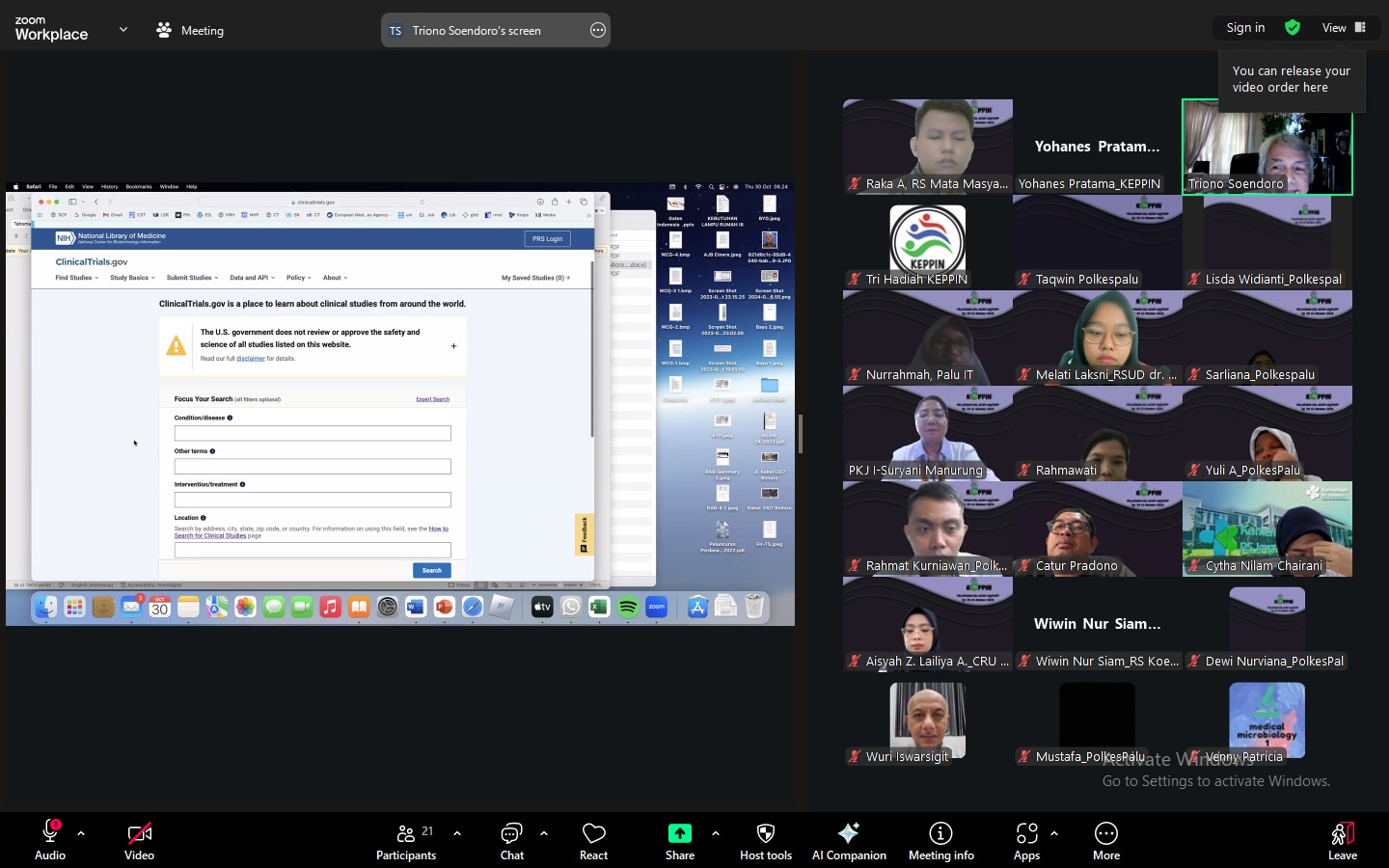Toggle the Audio microphone
This screenshot has height=868, width=1389.
pos(49,834)
